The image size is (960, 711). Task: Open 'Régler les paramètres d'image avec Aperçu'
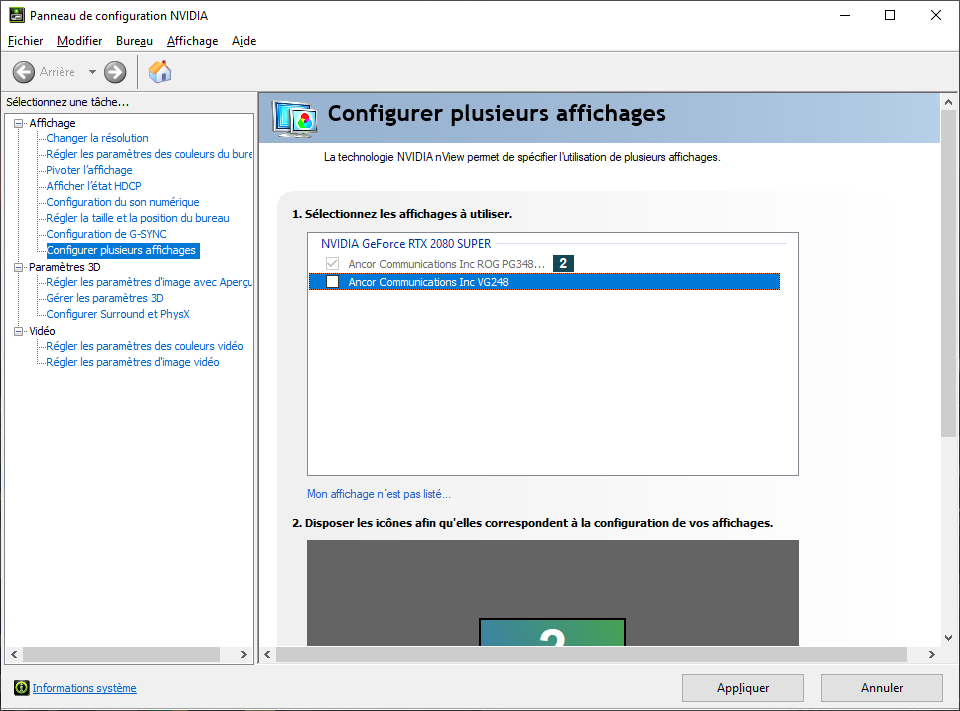click(149, 282)
